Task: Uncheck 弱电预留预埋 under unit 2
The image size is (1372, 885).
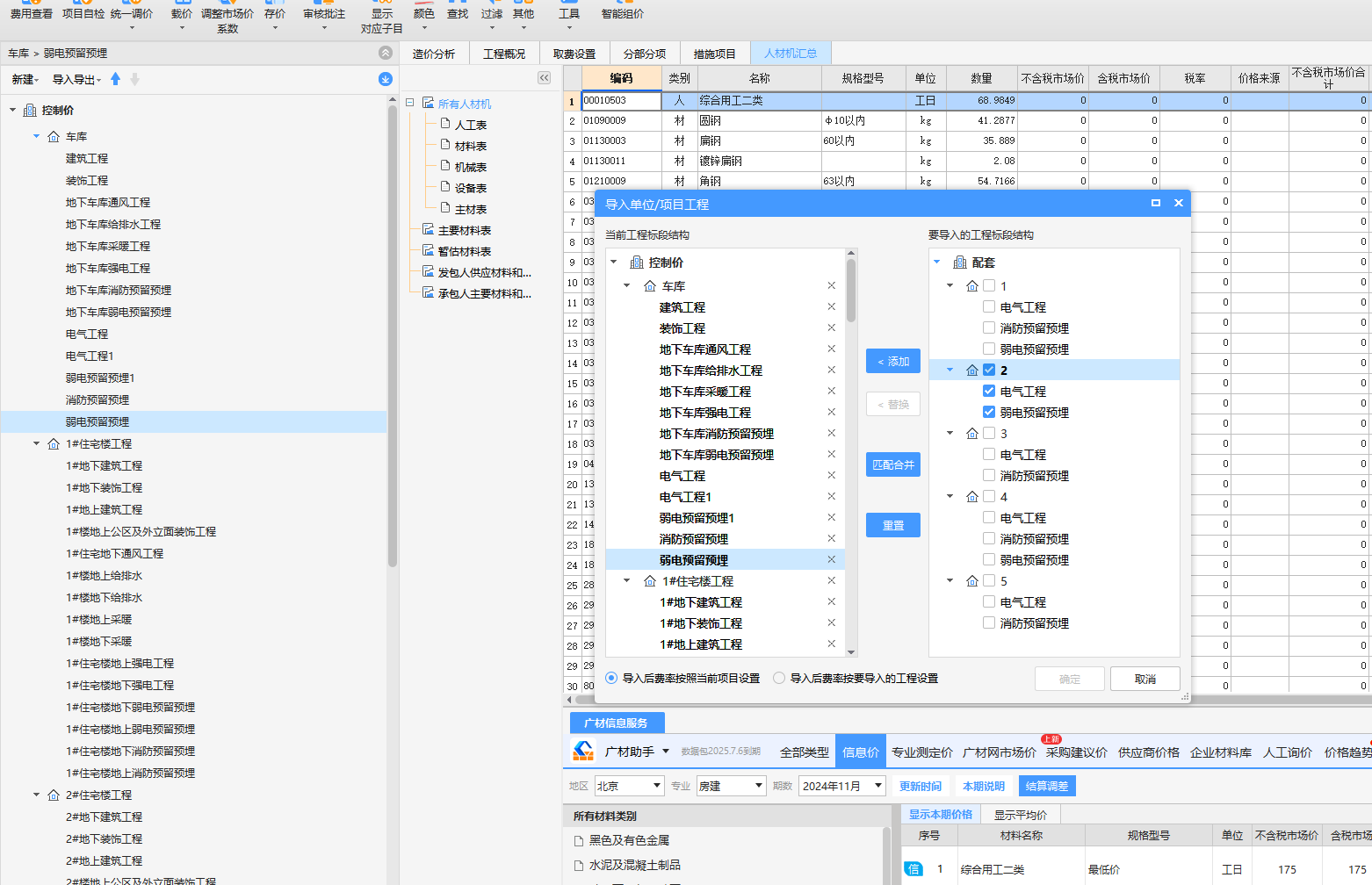Action: pyautogui.click(x=989, y=412)
